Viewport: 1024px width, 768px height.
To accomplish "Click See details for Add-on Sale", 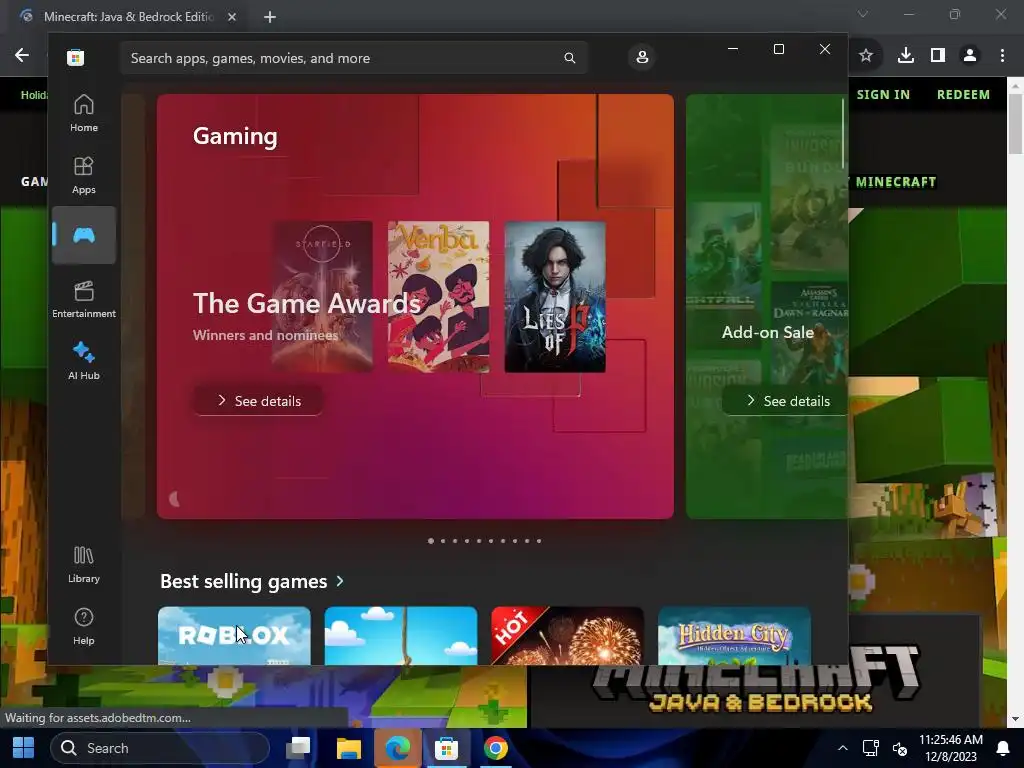I will click(x=786, y=401).
